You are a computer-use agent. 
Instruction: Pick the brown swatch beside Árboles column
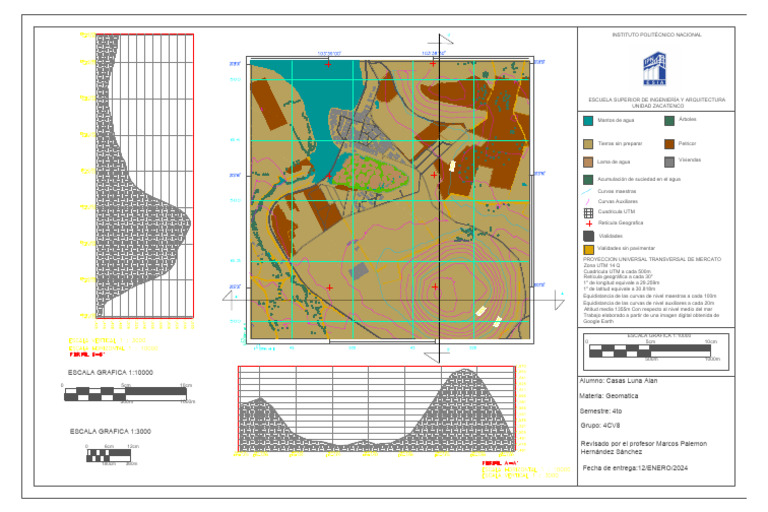tap(669, 144)
